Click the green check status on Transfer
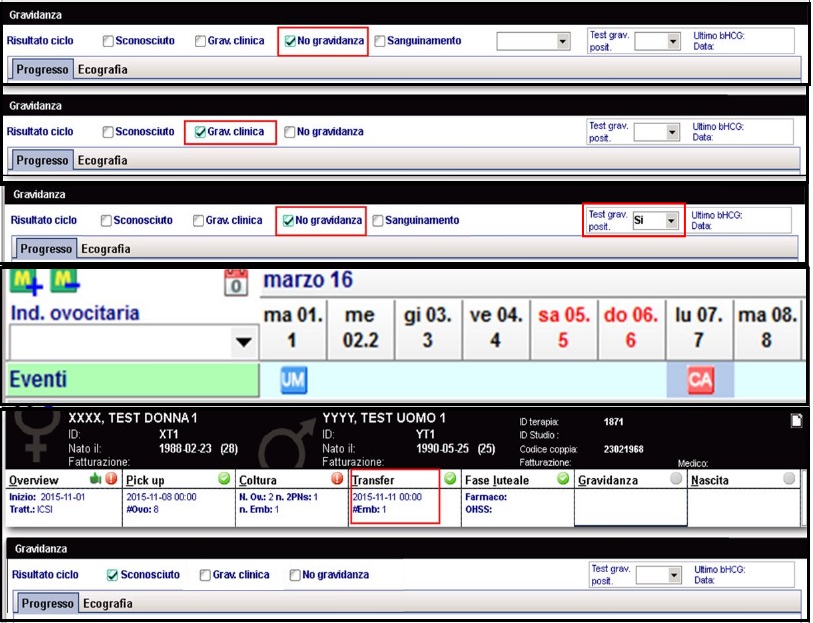Screen dimensions: 813x623 tap(450, 478)
